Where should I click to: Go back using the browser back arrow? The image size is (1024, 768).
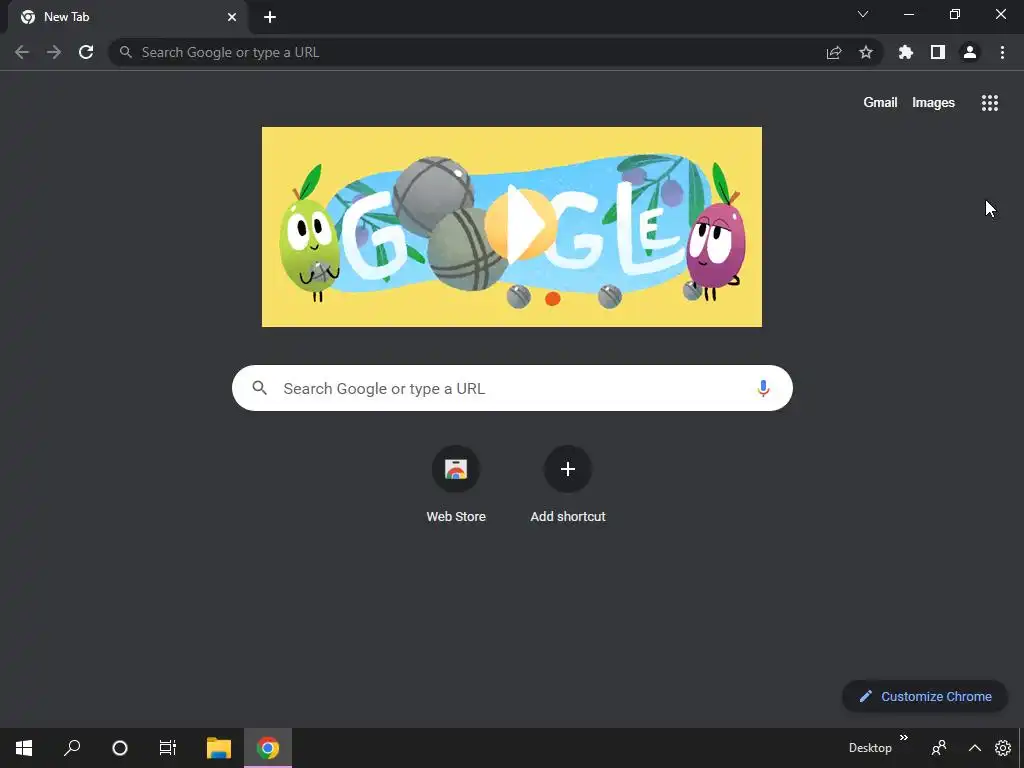(x=22, y=52)
